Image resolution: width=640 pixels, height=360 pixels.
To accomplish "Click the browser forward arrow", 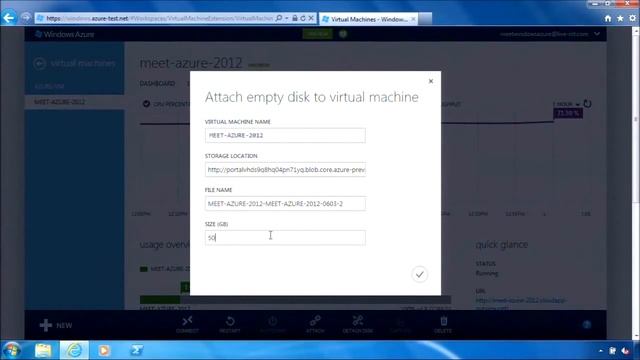I will tap(26, 18).
